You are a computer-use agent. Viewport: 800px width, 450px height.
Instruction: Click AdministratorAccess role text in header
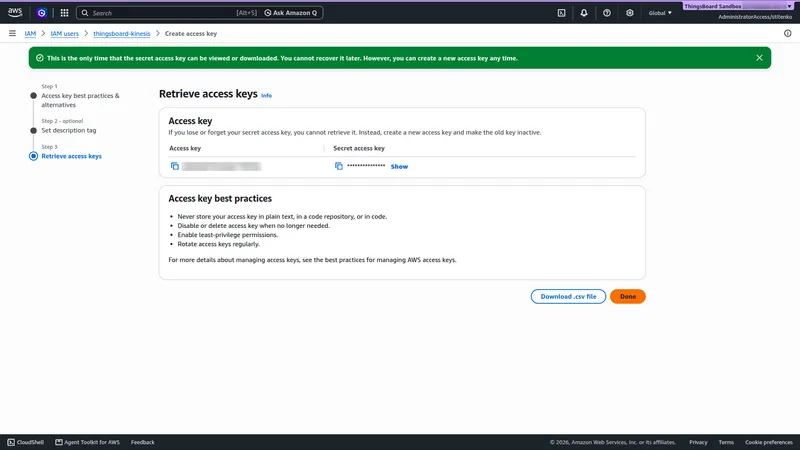click(755, 17)
